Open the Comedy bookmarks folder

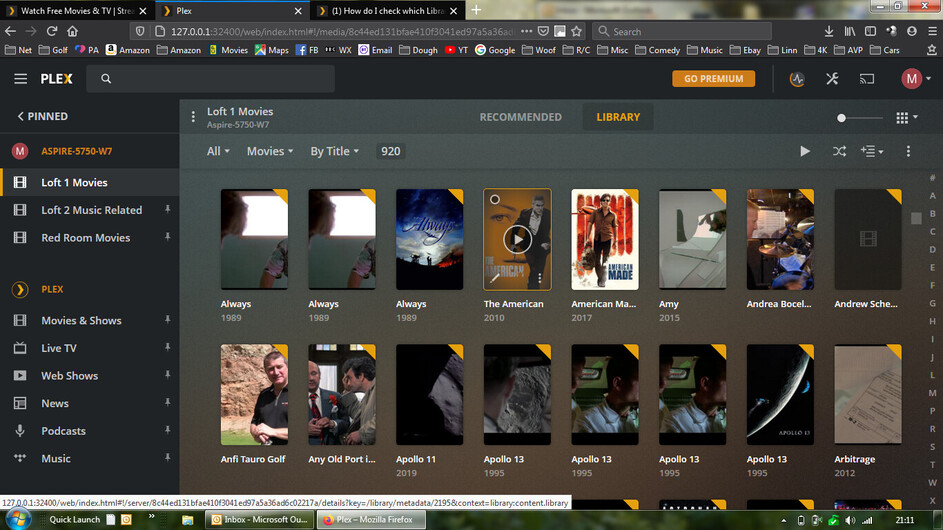[x=657, y=50]
